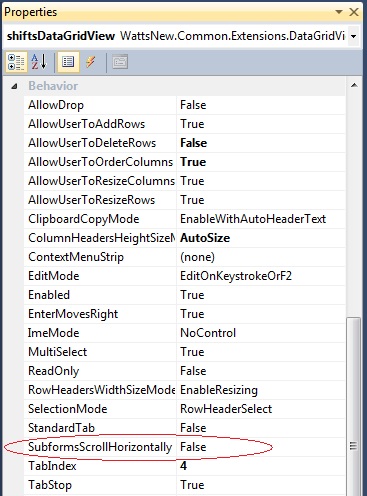Screen dimensions: 367x496
Task: Sort properties alphabetically with A-Z icon
Action: tap(39, 62)
